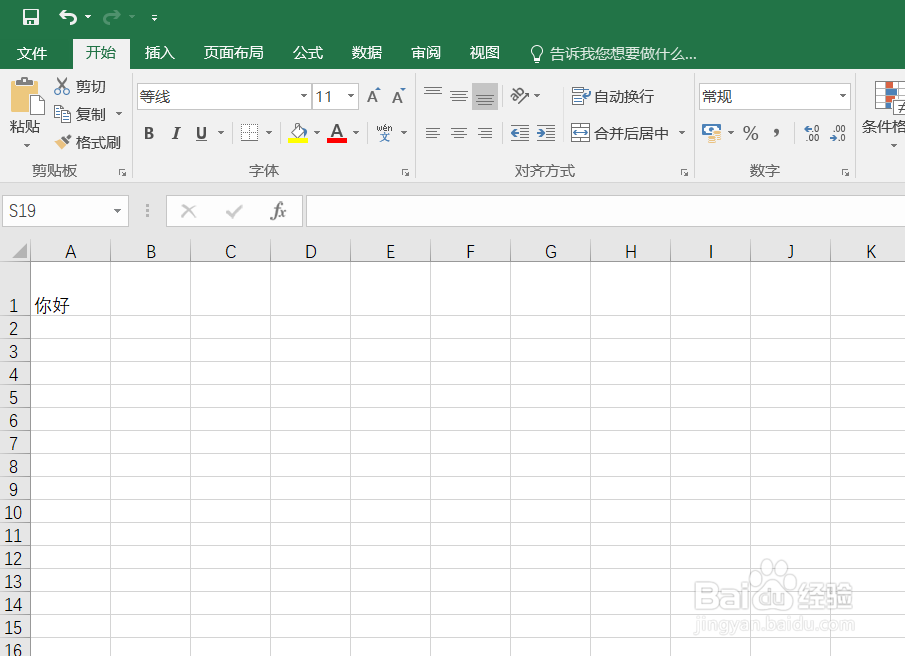
Task: Click the Increase Decimal icon
Action: pyautogui.click(x=811, y=133)
